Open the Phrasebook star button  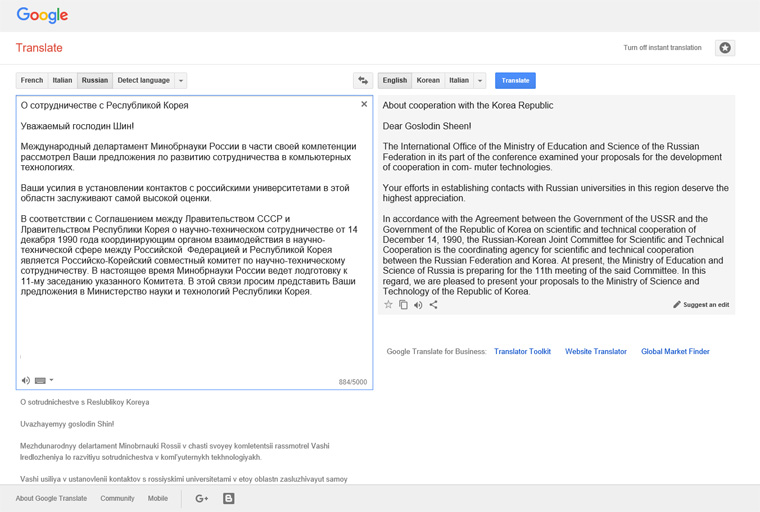tap(725, 48)
